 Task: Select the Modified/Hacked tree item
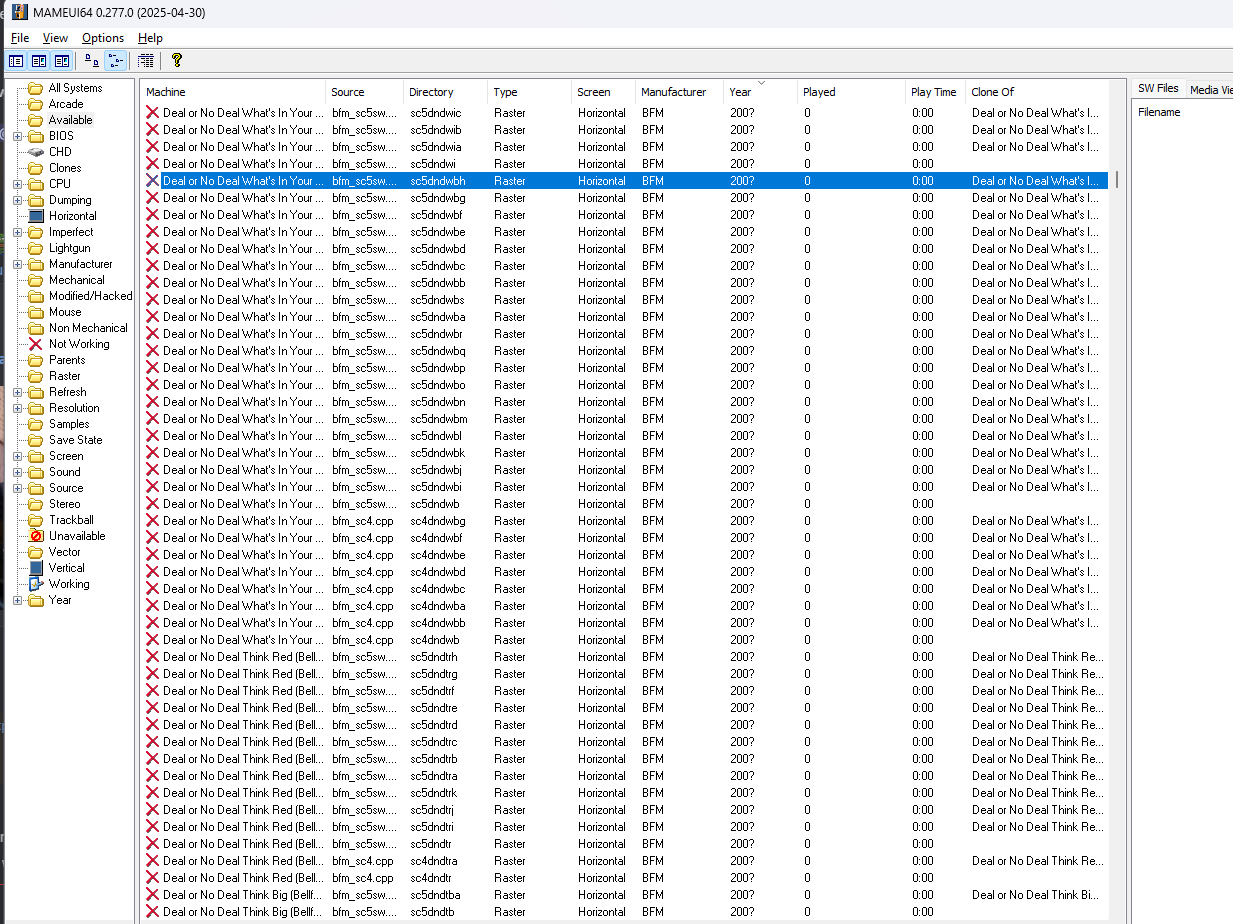[x=91, y=296]
